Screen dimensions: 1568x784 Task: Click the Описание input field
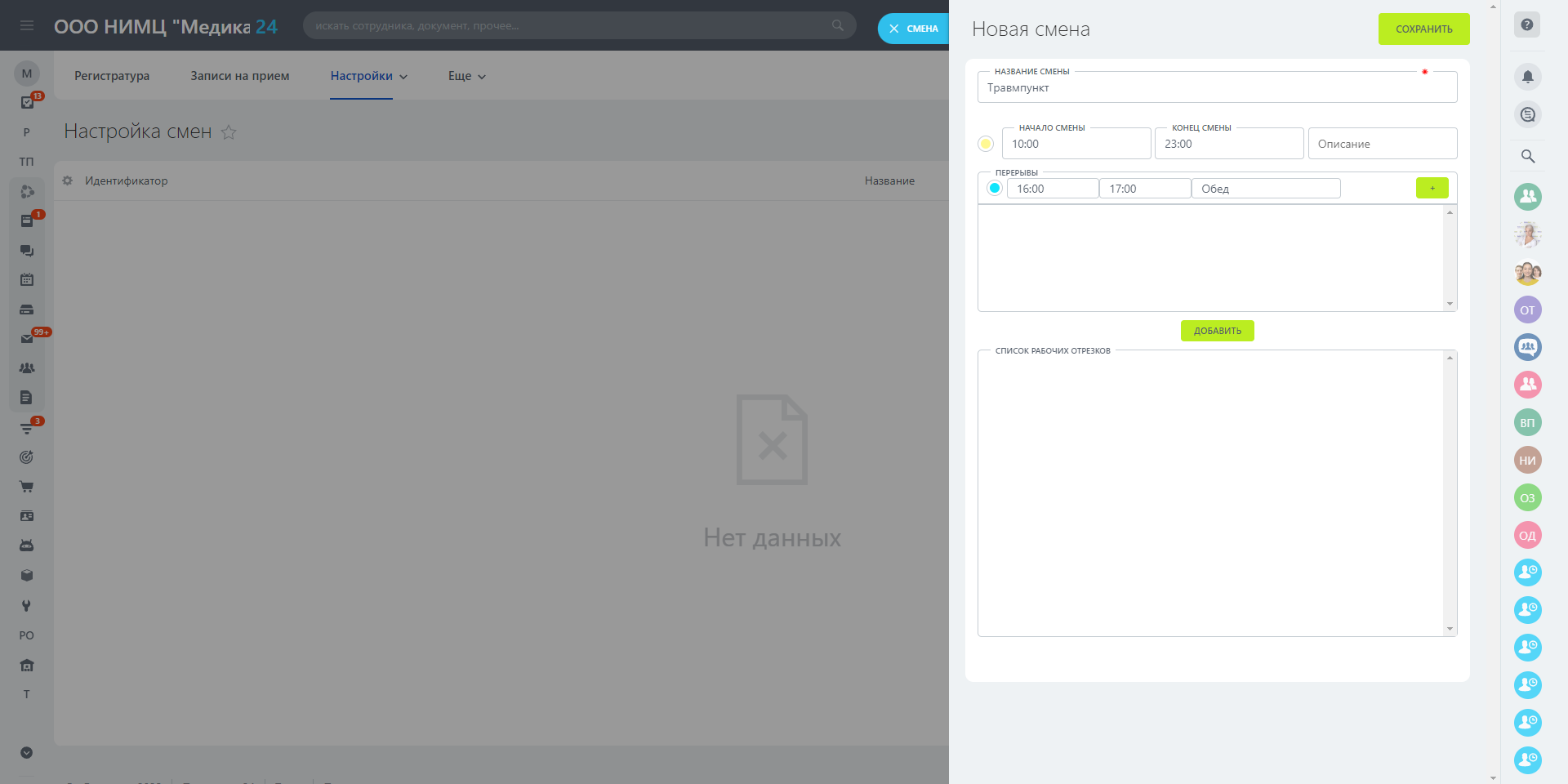click(1382, 144)
